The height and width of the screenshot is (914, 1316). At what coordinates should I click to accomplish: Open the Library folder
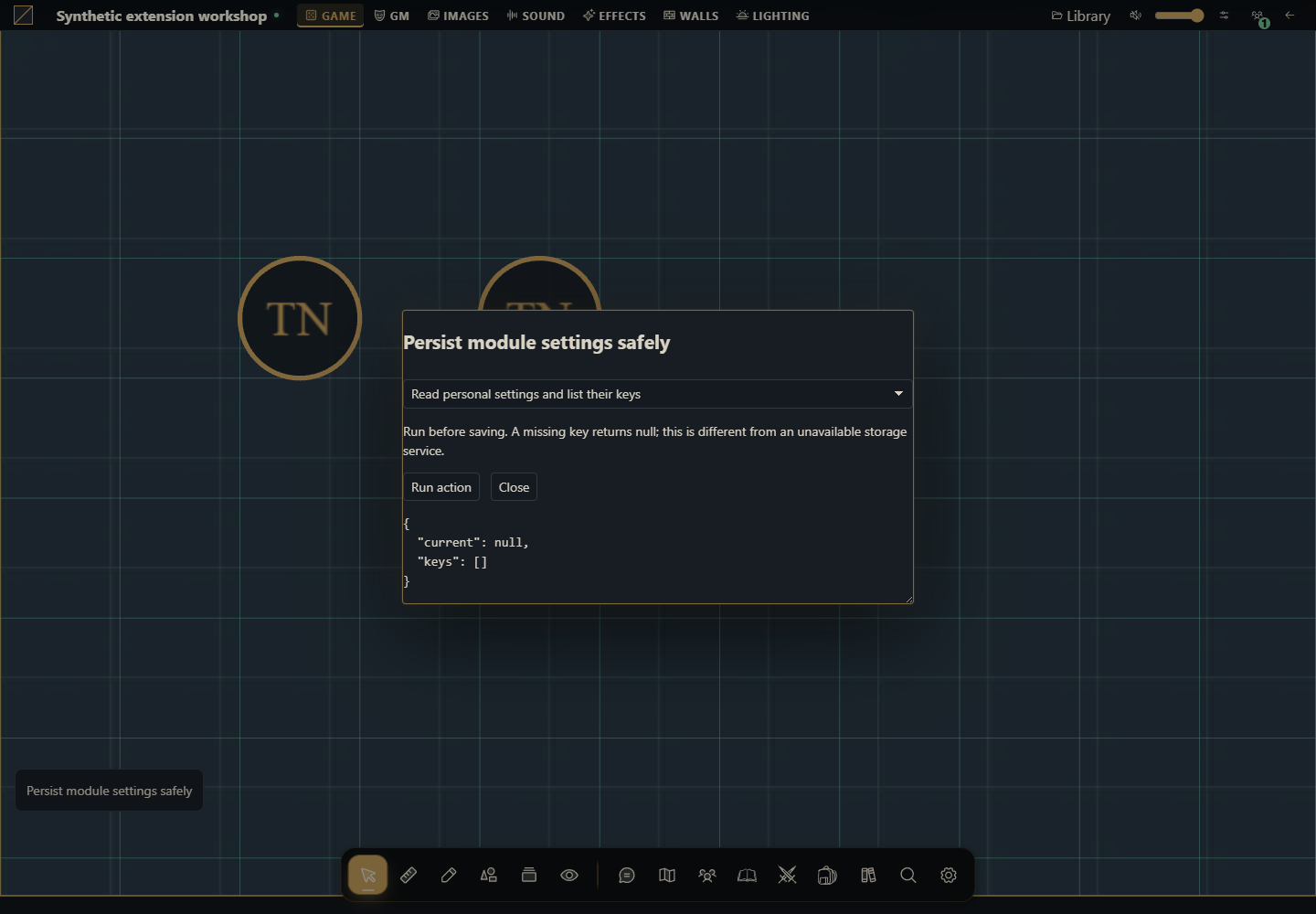(x=1081, y=16)
